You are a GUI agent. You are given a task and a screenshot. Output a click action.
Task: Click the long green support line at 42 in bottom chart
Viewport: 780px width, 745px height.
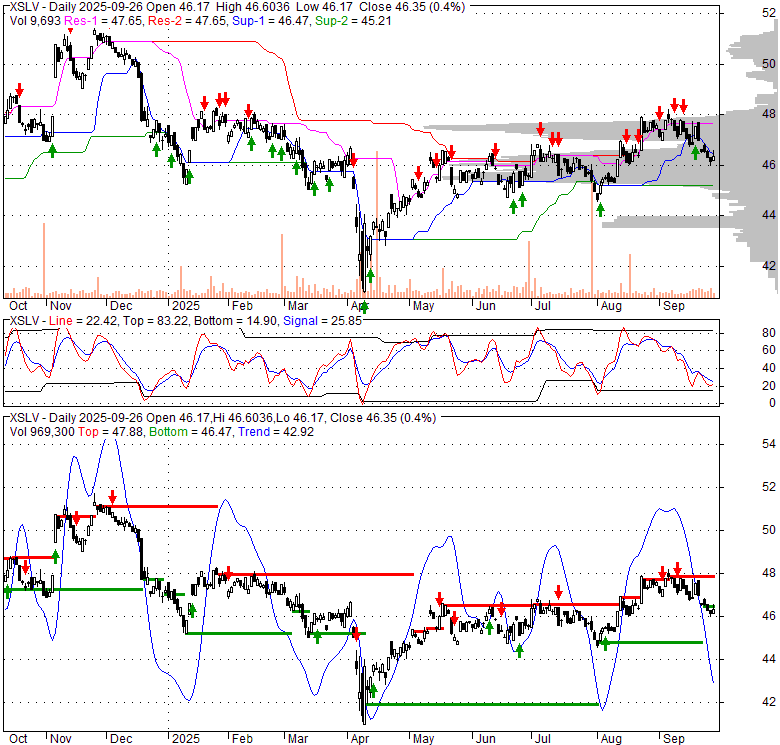pos(482,704)
